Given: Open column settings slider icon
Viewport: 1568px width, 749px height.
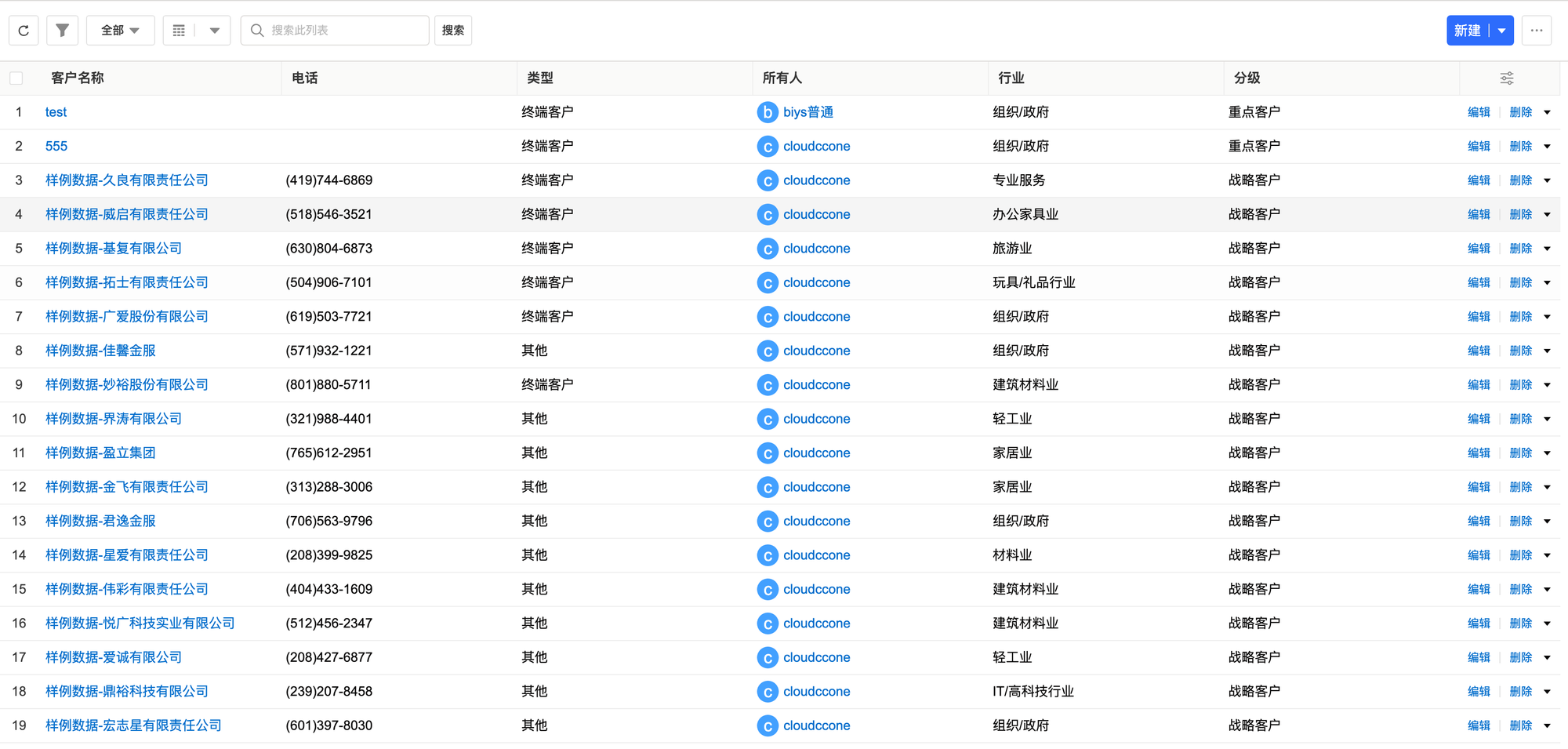Looking at the screenshot, I should coord(1506,78).
